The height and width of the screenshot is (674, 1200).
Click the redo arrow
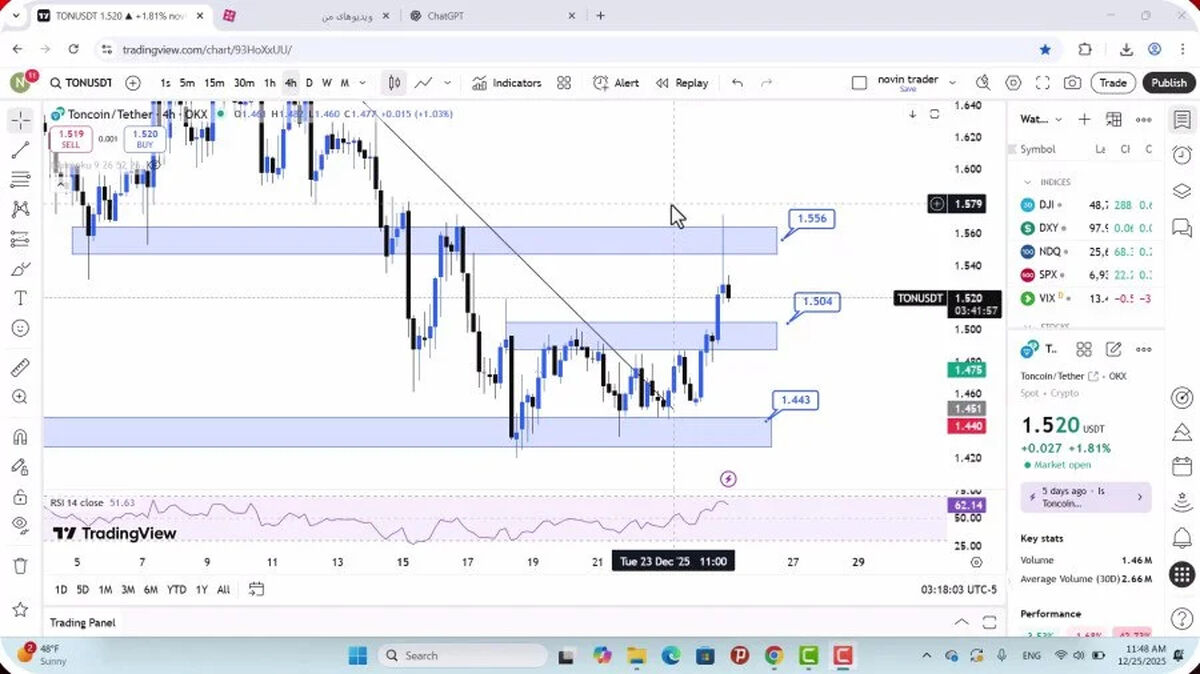click(767, 83)
